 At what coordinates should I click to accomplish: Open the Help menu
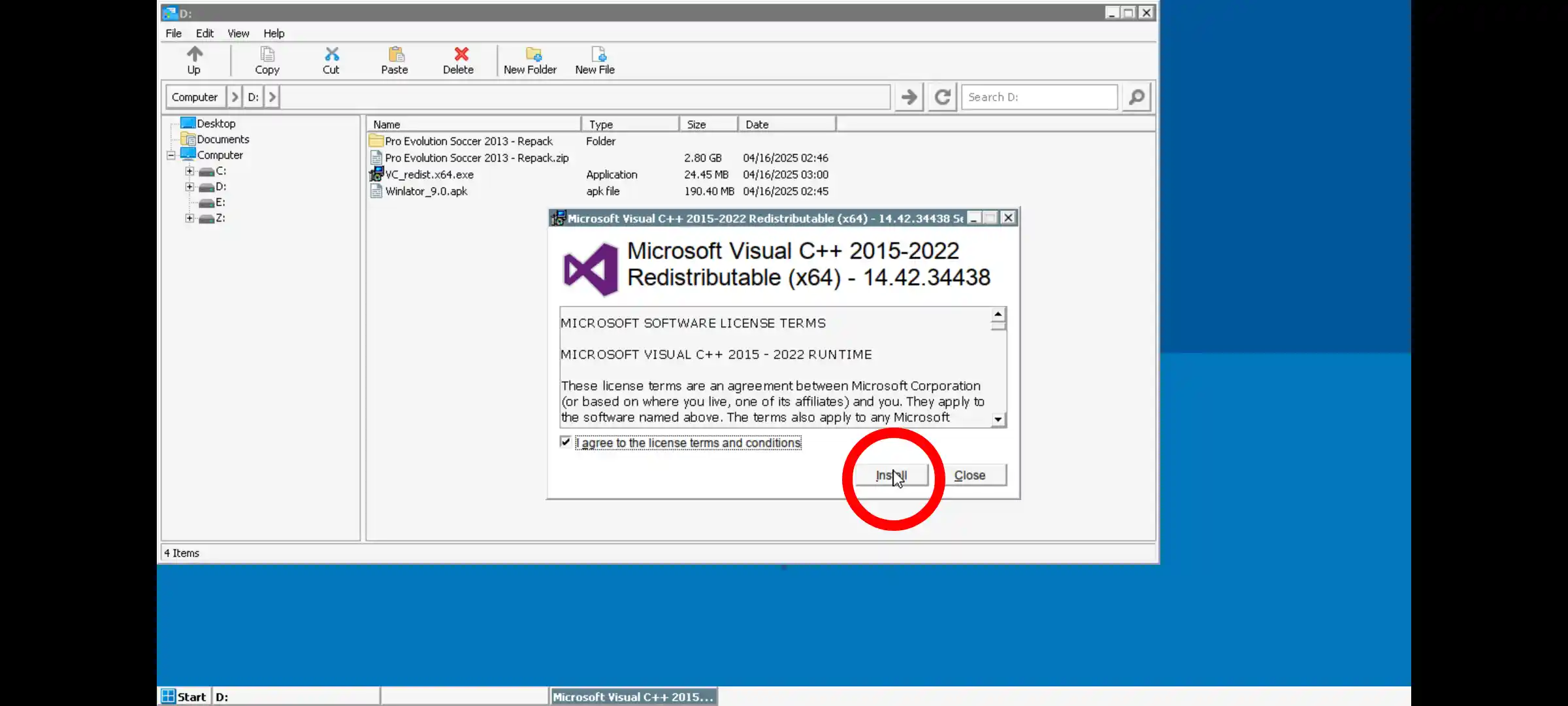(274, 33)
